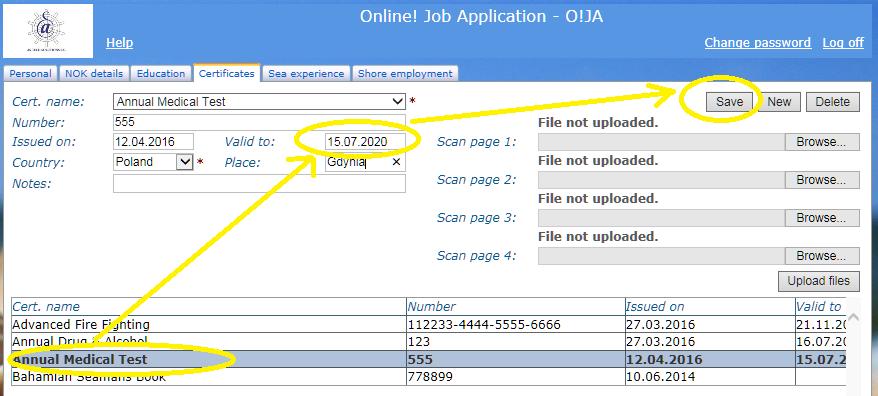Browse for Scan page 4 file

coord(821,256)
